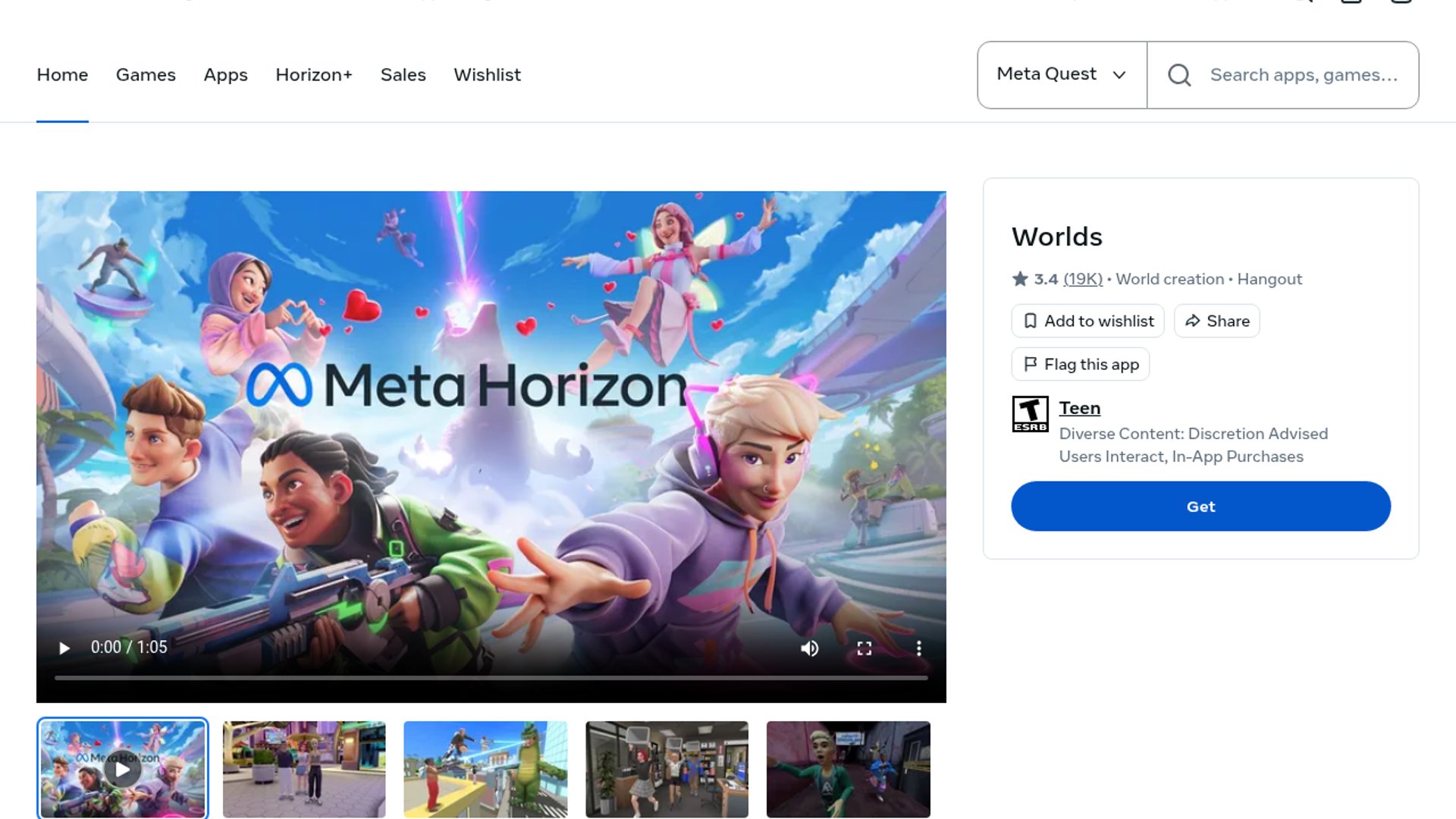Play the Meta Horizon trailer video
1456x819 pixels.
tap(64, 648)
